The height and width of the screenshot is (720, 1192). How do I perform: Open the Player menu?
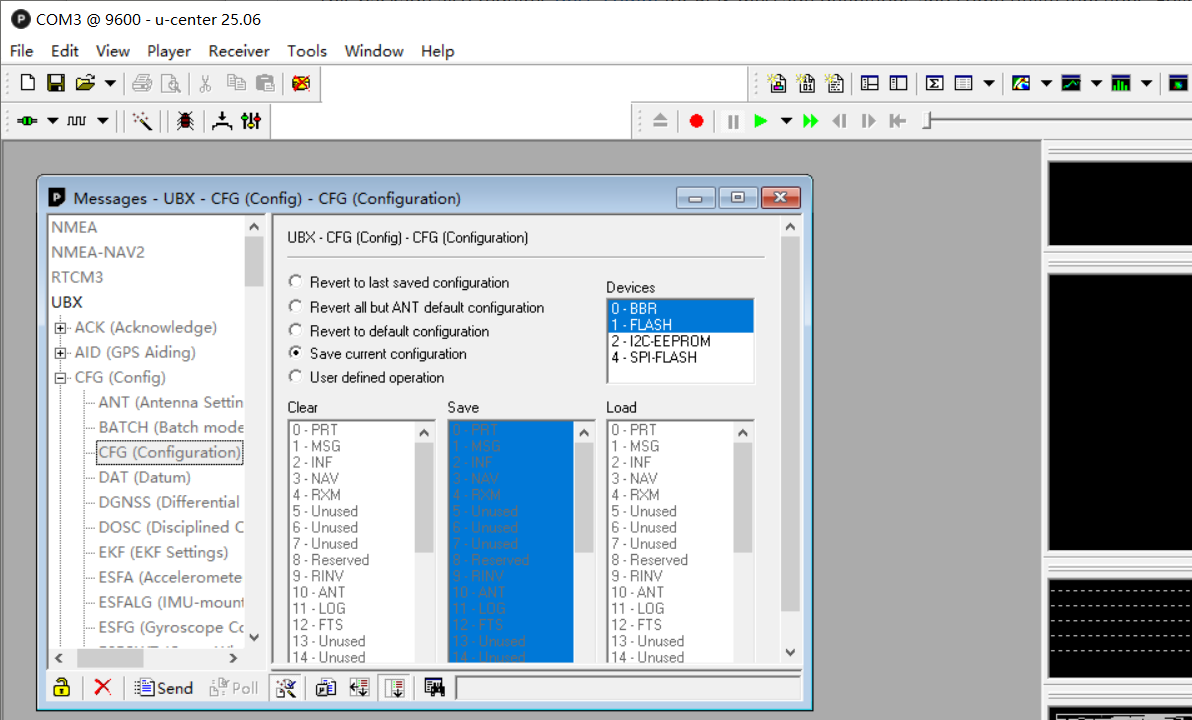pos(169,51)
